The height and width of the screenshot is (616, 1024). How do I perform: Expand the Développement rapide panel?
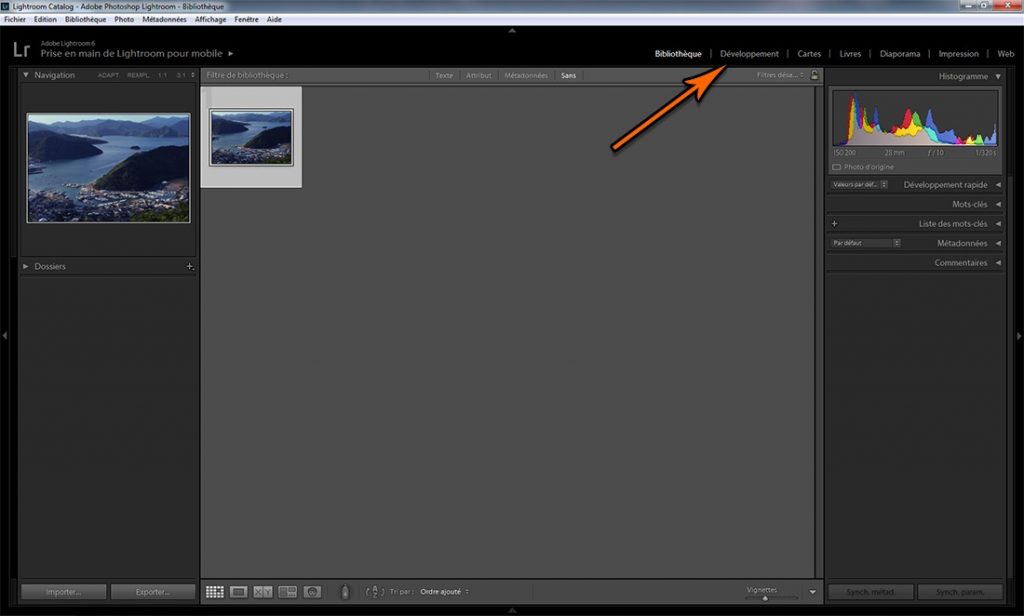pyautogui.click(x=997, y=185)
